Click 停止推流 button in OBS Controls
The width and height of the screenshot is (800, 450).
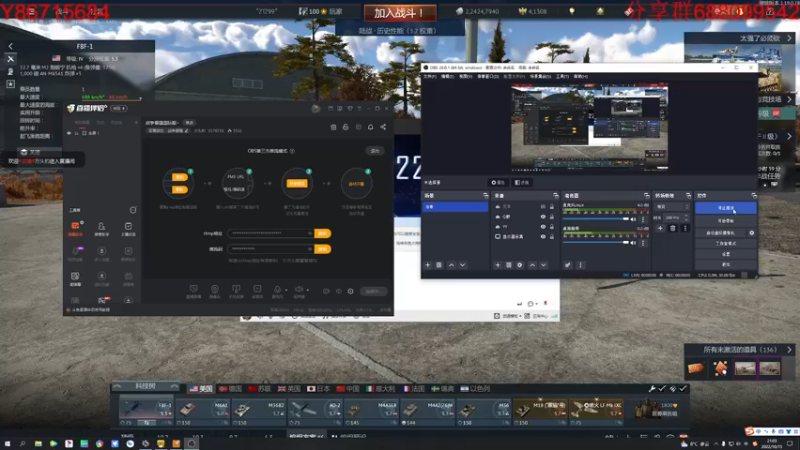pos(726,208)
